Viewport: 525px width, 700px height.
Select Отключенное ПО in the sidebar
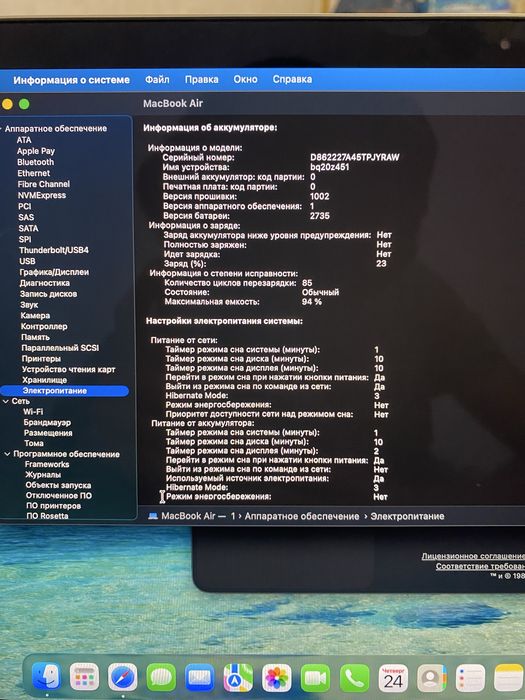(59, 496)
